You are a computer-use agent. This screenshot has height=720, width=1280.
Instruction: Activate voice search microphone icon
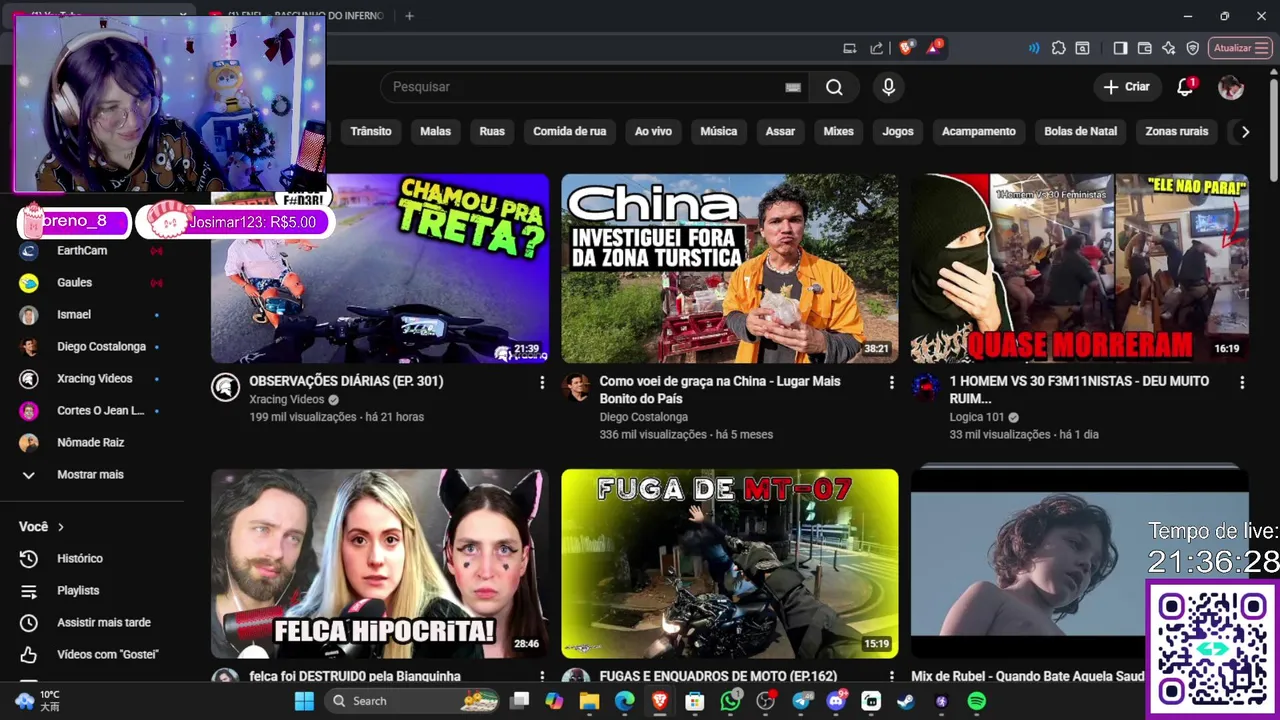click(888, 87)
